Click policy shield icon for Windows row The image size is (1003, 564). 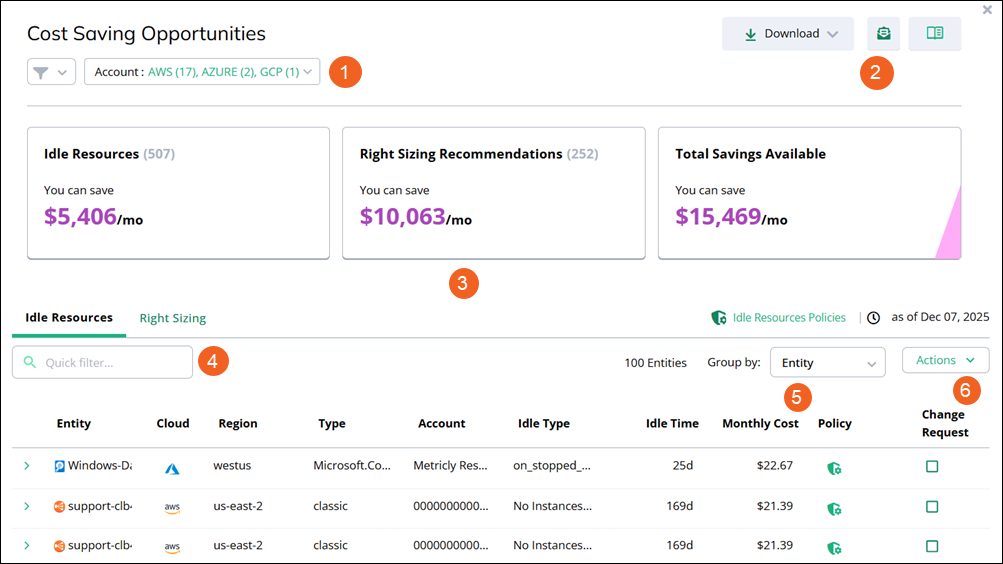coord(833,467)
